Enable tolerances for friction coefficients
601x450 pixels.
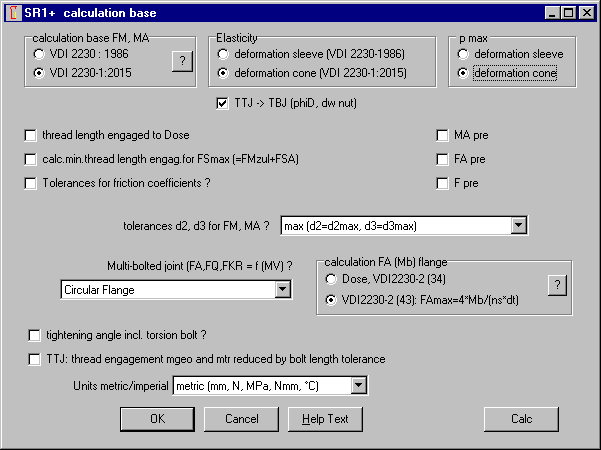point(31,183)
